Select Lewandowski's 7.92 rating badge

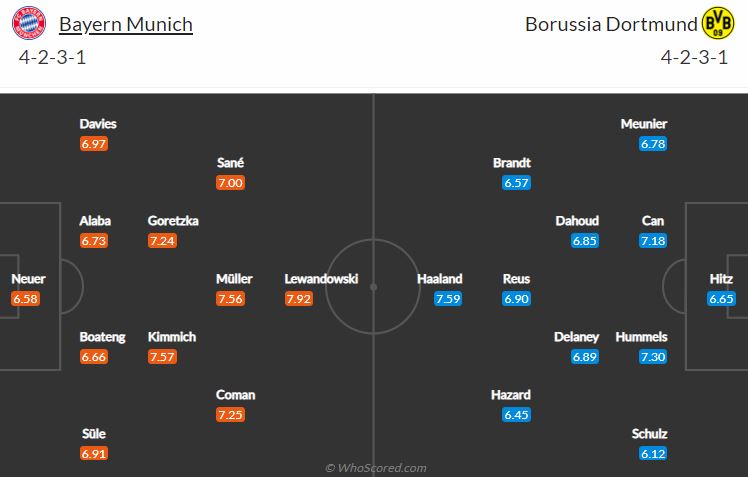coord(299,299)
